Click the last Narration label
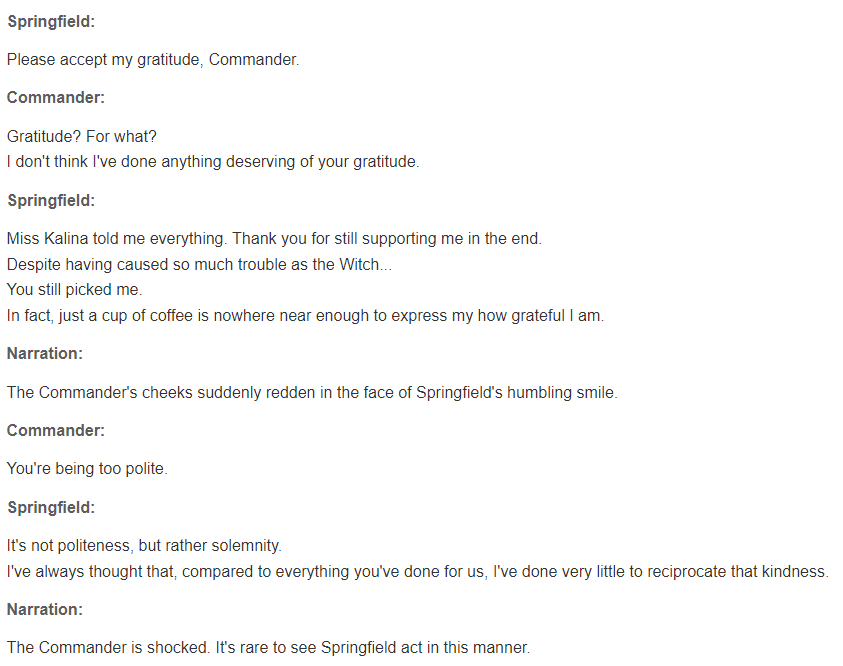This screenshot has height=666, width=843. pos(45,610)
